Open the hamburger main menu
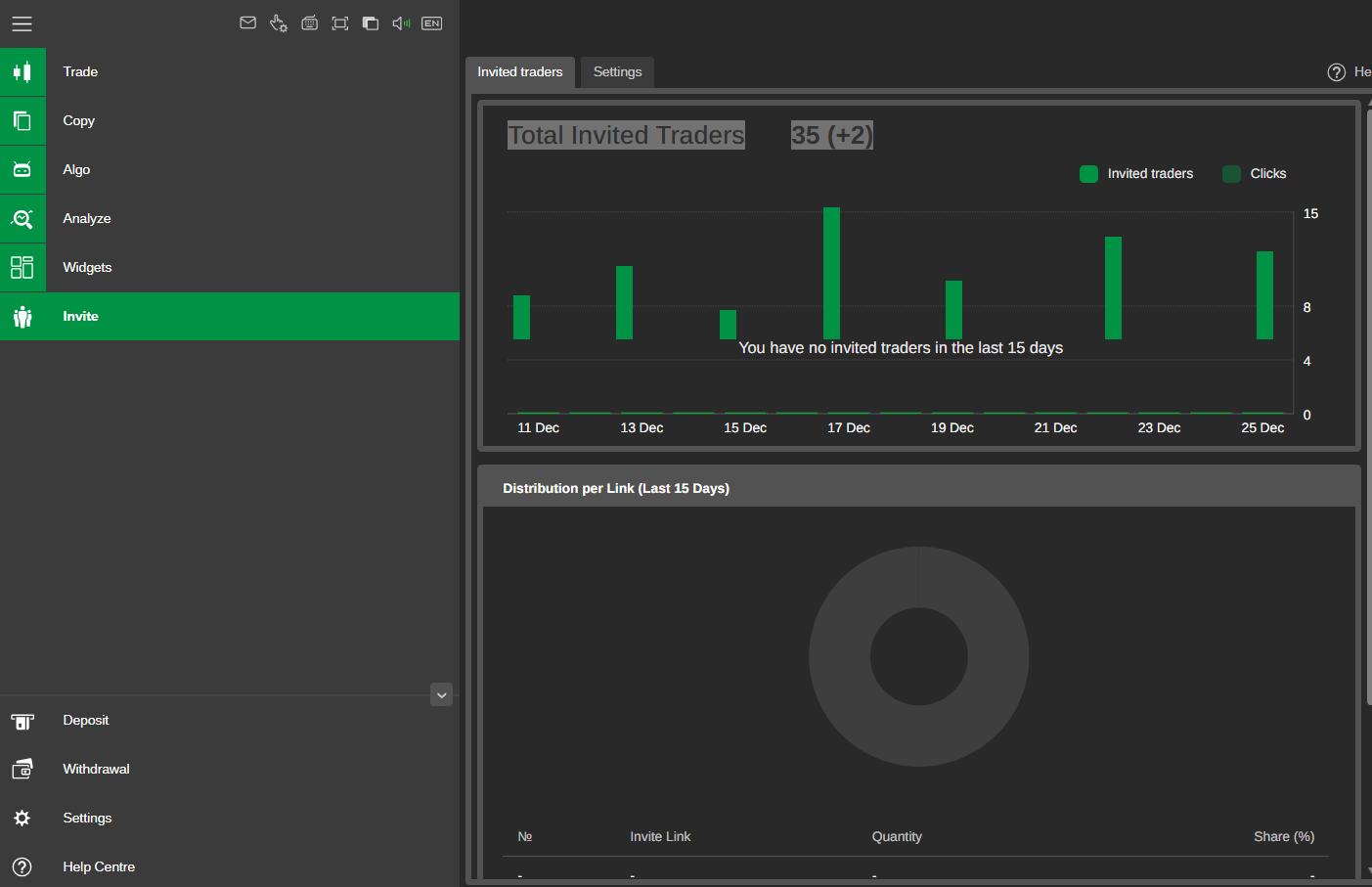 coord(22,23)
